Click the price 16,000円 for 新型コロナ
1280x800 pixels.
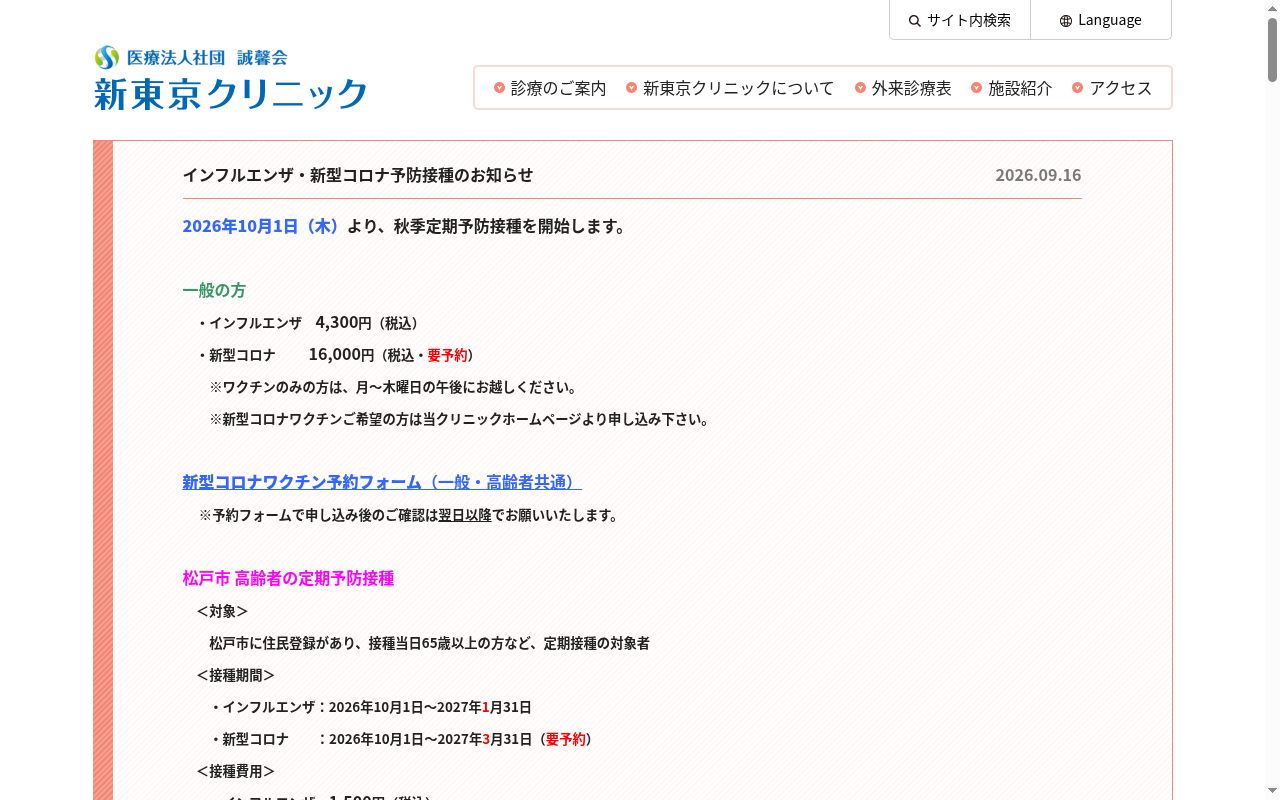pos(341,354)
